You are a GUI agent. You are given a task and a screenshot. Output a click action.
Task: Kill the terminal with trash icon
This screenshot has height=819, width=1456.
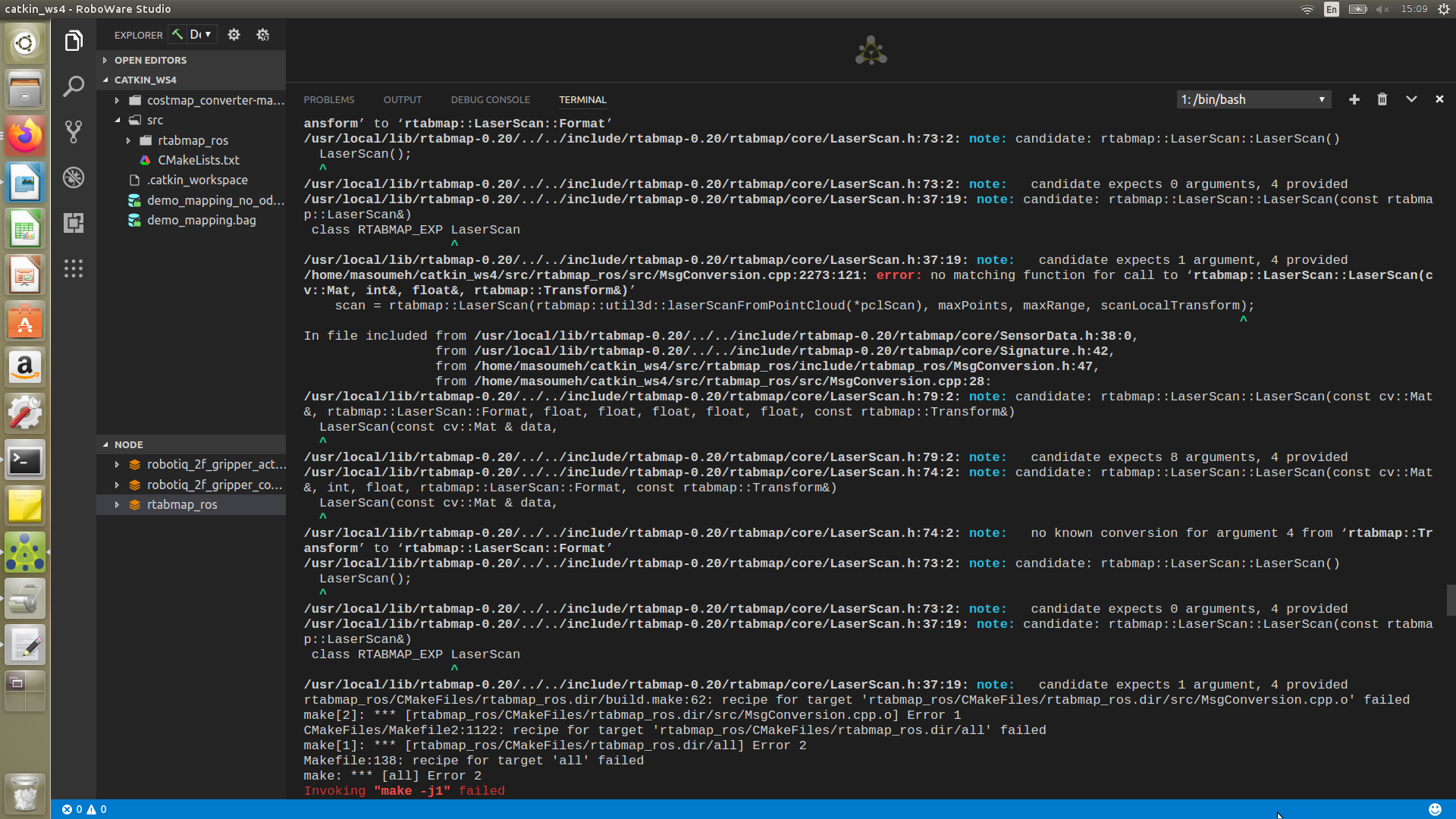coord(1382,99)
